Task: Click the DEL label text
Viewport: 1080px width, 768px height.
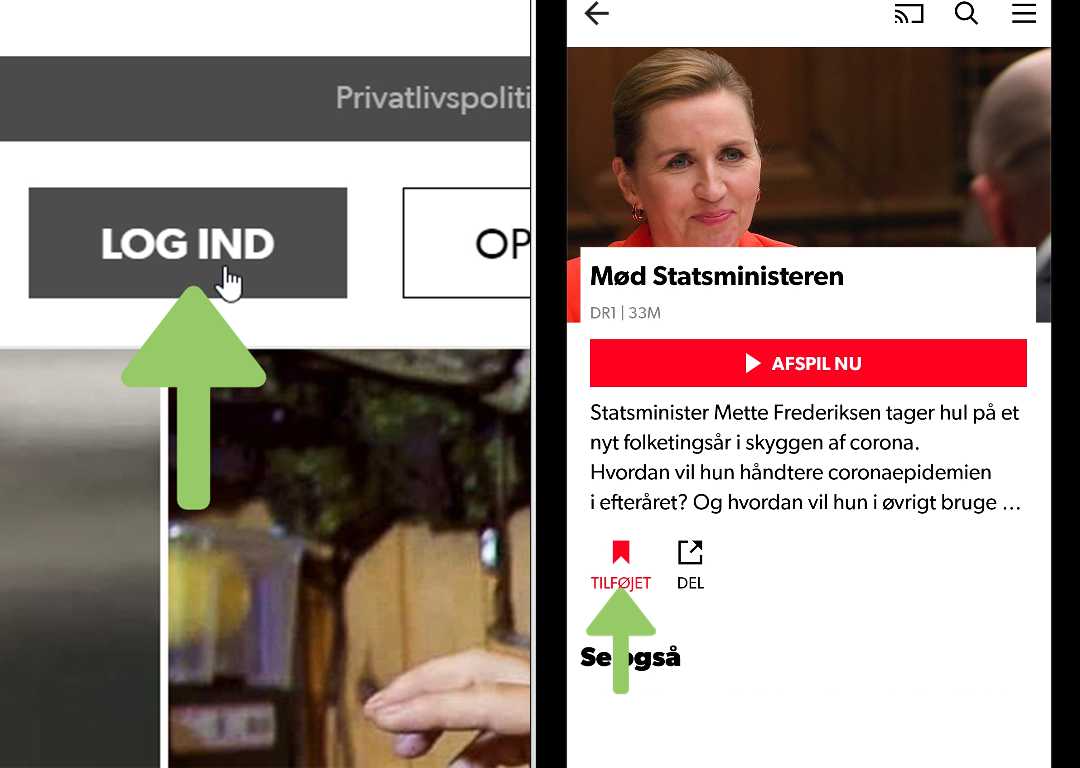Action: click(x=690, y=583)
